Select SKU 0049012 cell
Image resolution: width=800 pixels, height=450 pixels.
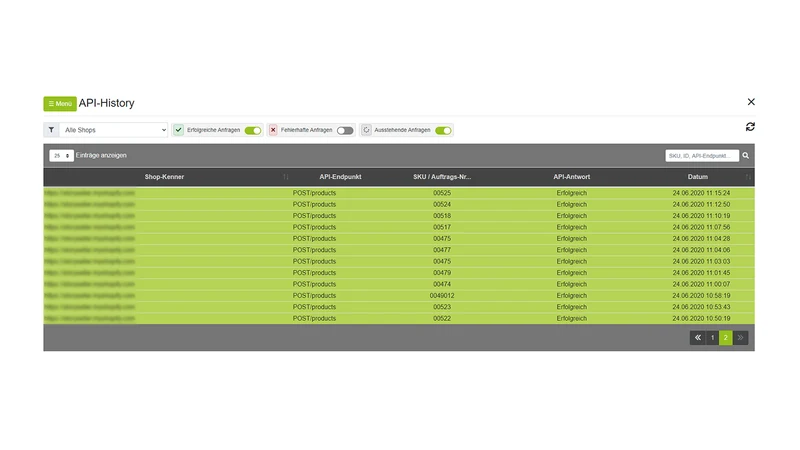pos(442,295)
